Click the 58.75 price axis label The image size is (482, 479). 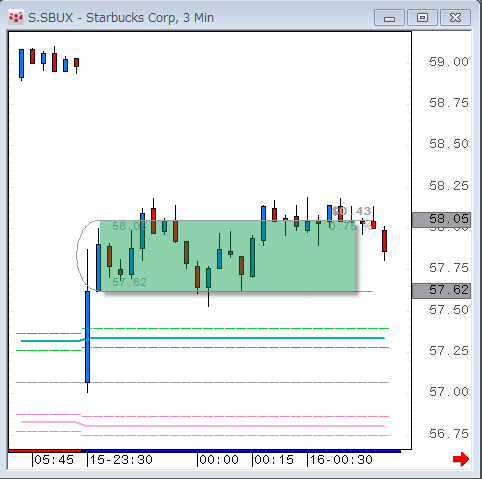click(x=449, y=103)
